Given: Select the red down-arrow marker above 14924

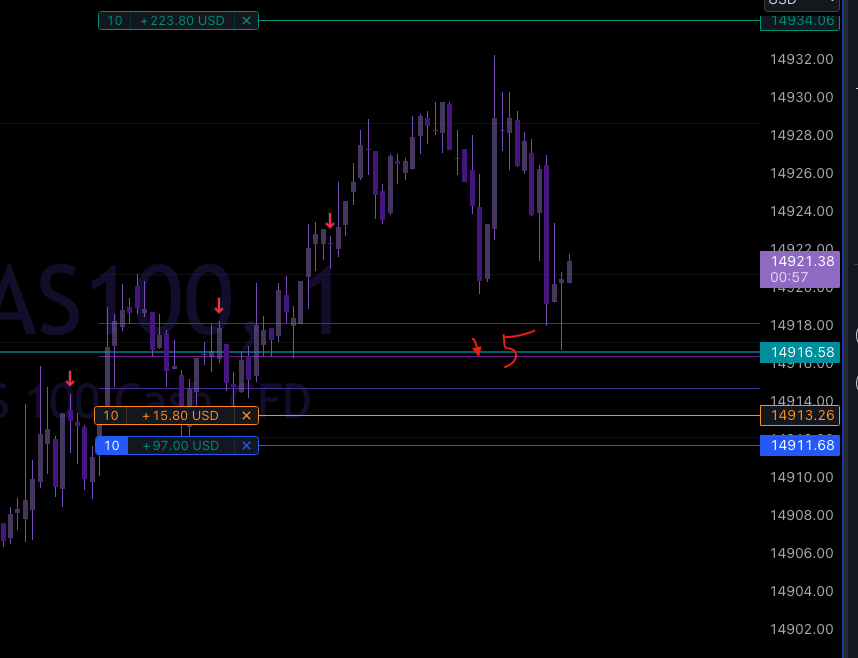Looking at the screenshot, I should (x=330, y=221).
